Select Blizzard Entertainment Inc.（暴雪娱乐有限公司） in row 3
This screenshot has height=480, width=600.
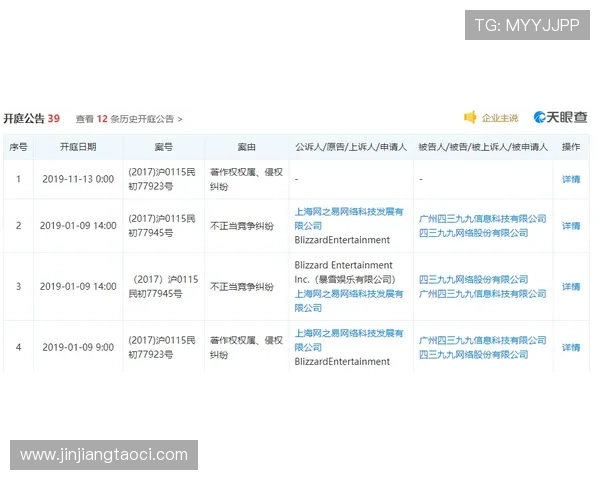pyautogui.click(x=345, y=272)
